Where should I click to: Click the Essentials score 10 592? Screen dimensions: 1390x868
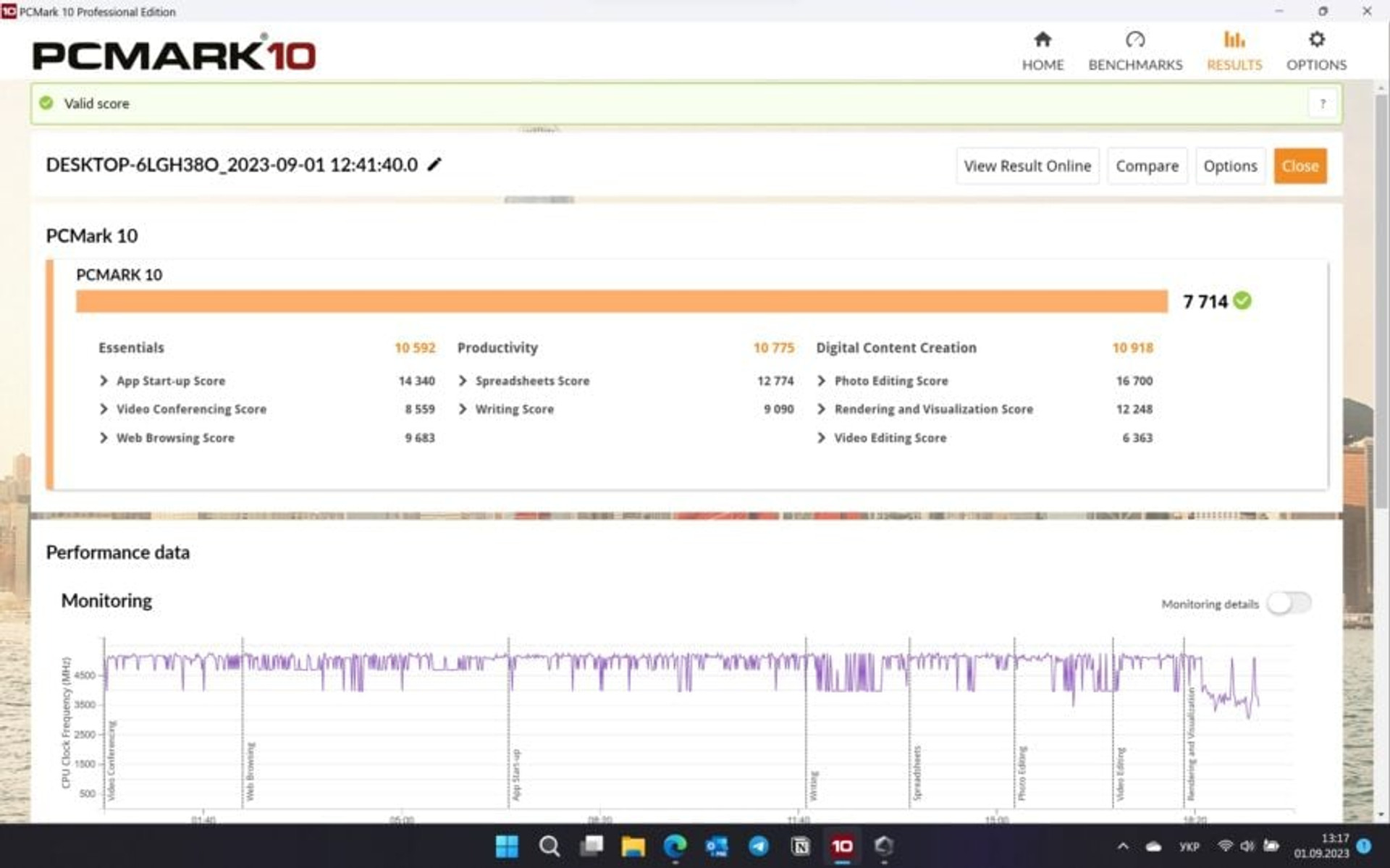coord(415,348)
